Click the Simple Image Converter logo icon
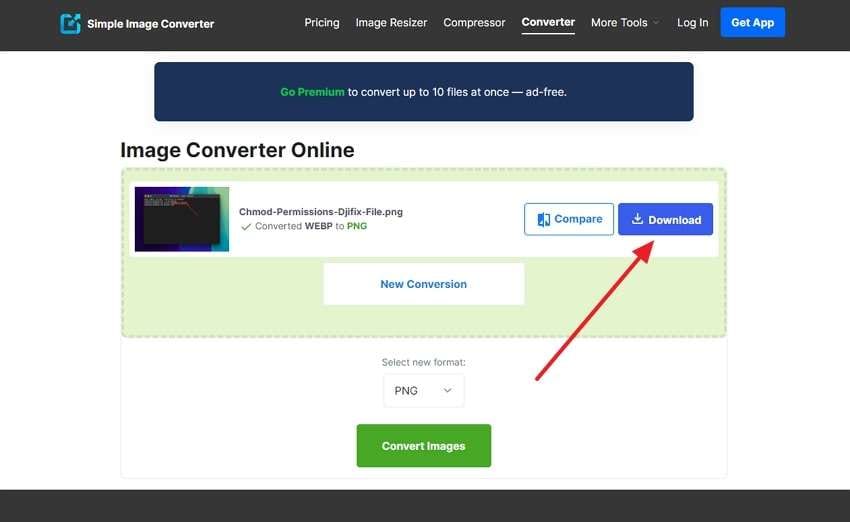Viewport: 850px width, 522px height. (x=70, y=23)
